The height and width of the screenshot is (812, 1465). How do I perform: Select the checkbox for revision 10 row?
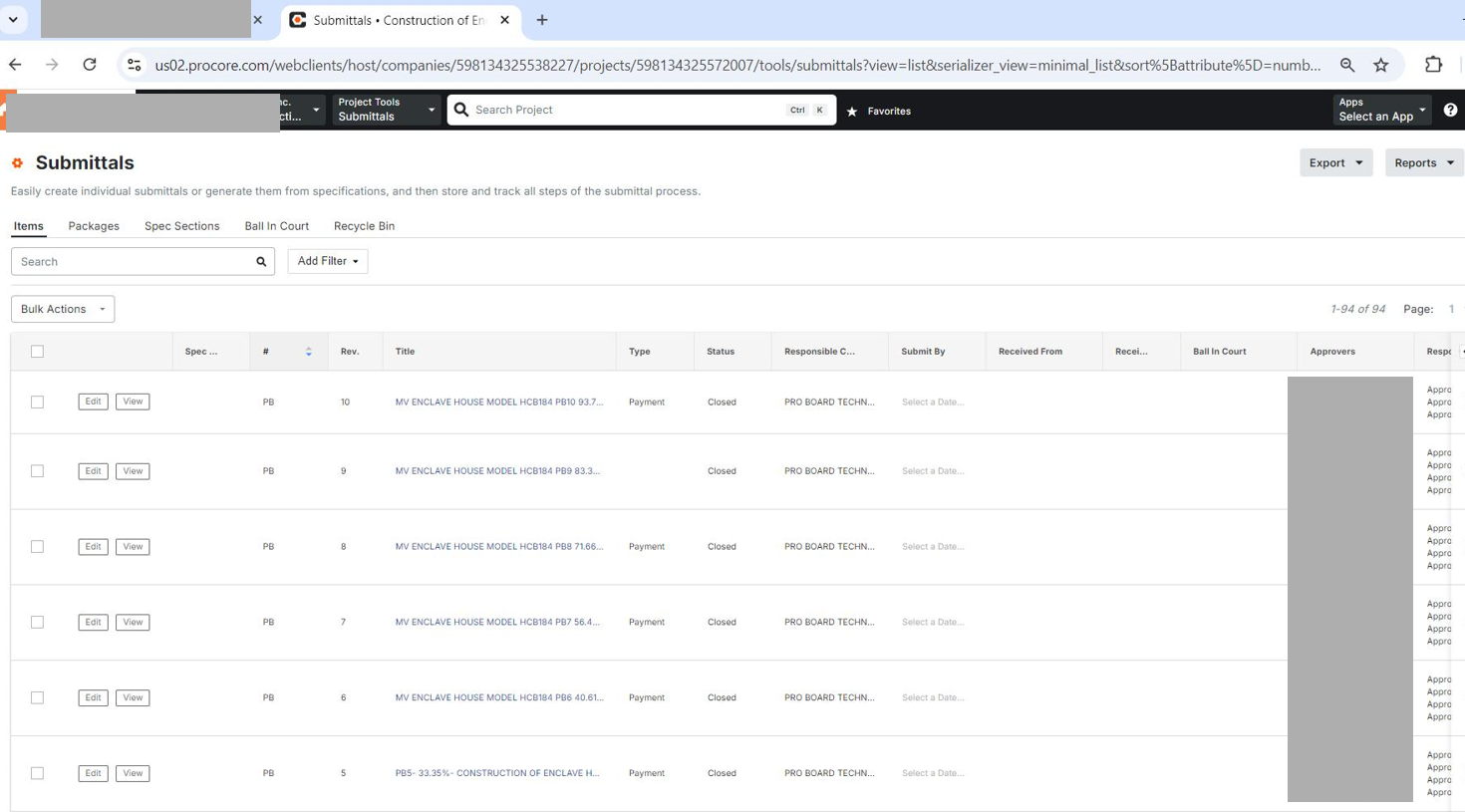(37, 403)
